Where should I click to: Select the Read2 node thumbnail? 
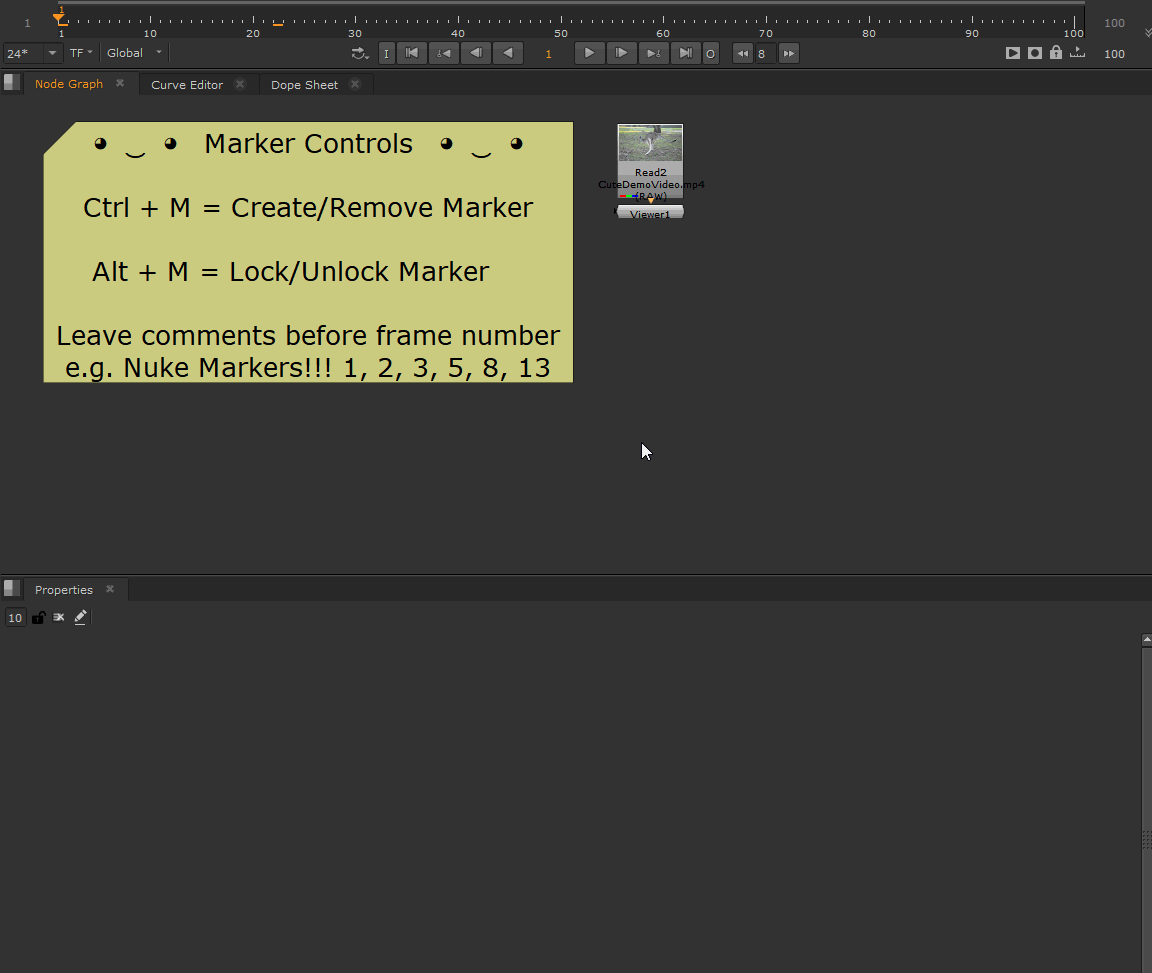tap(650, 144)
